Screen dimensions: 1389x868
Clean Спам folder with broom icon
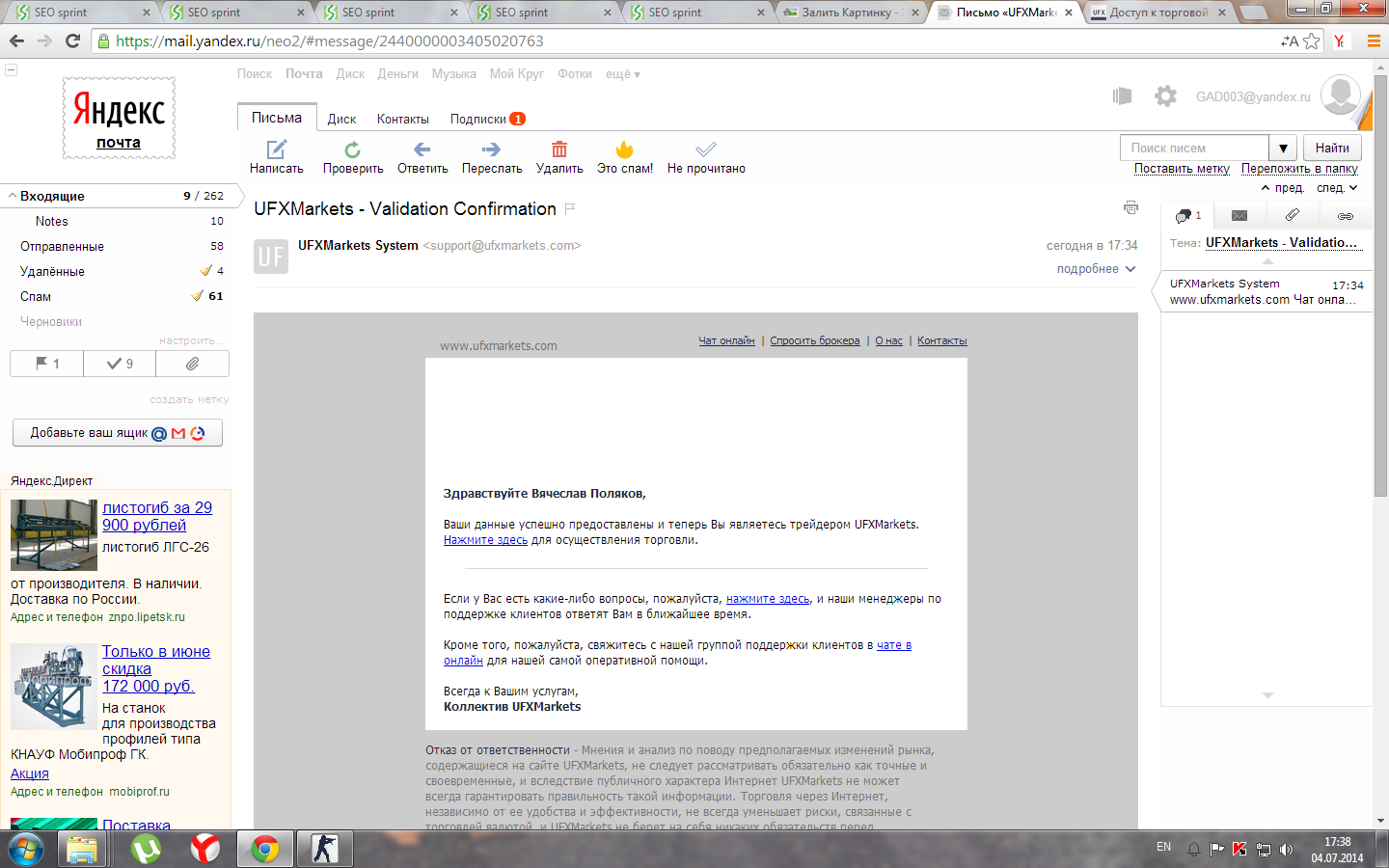pos(198,296)
